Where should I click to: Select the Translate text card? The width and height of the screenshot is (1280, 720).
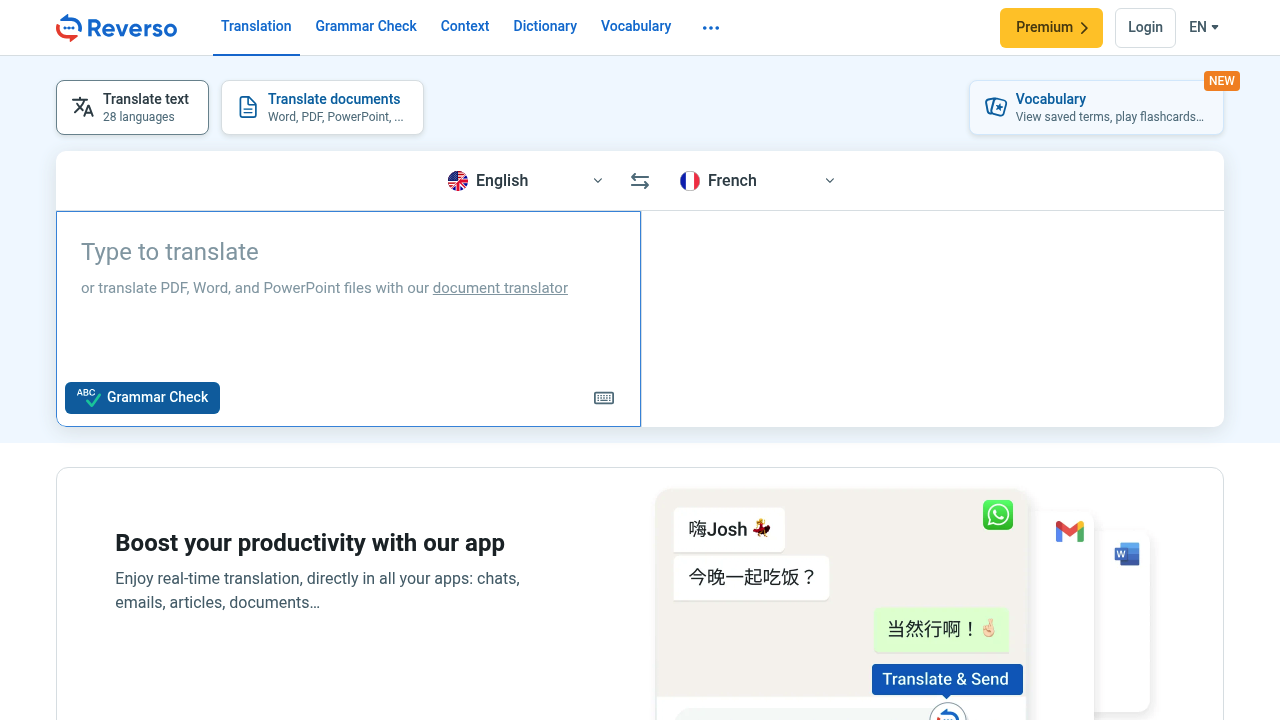click(x=132, y=107)
